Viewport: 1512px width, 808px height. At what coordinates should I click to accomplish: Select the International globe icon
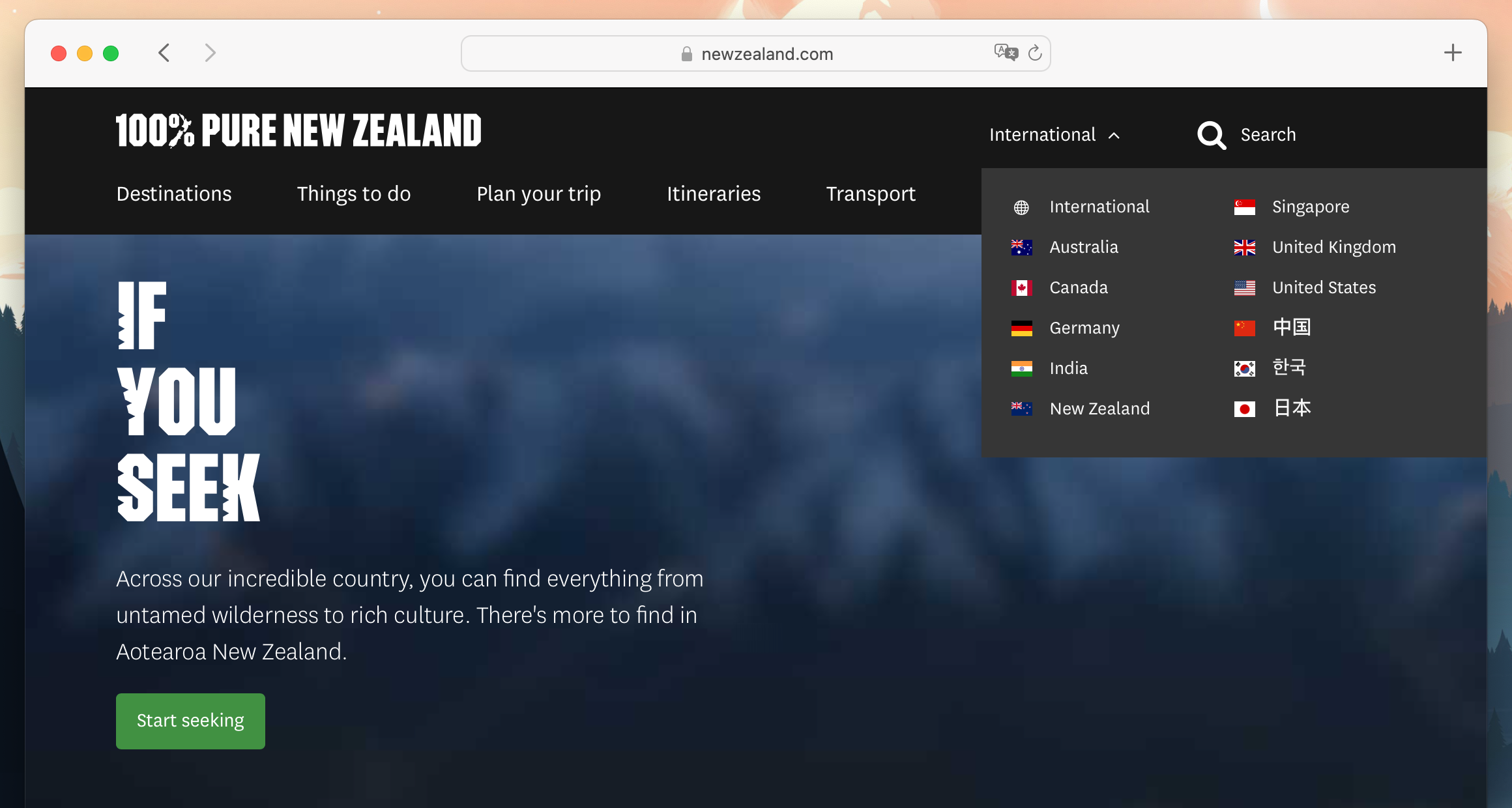point(1022,207)
